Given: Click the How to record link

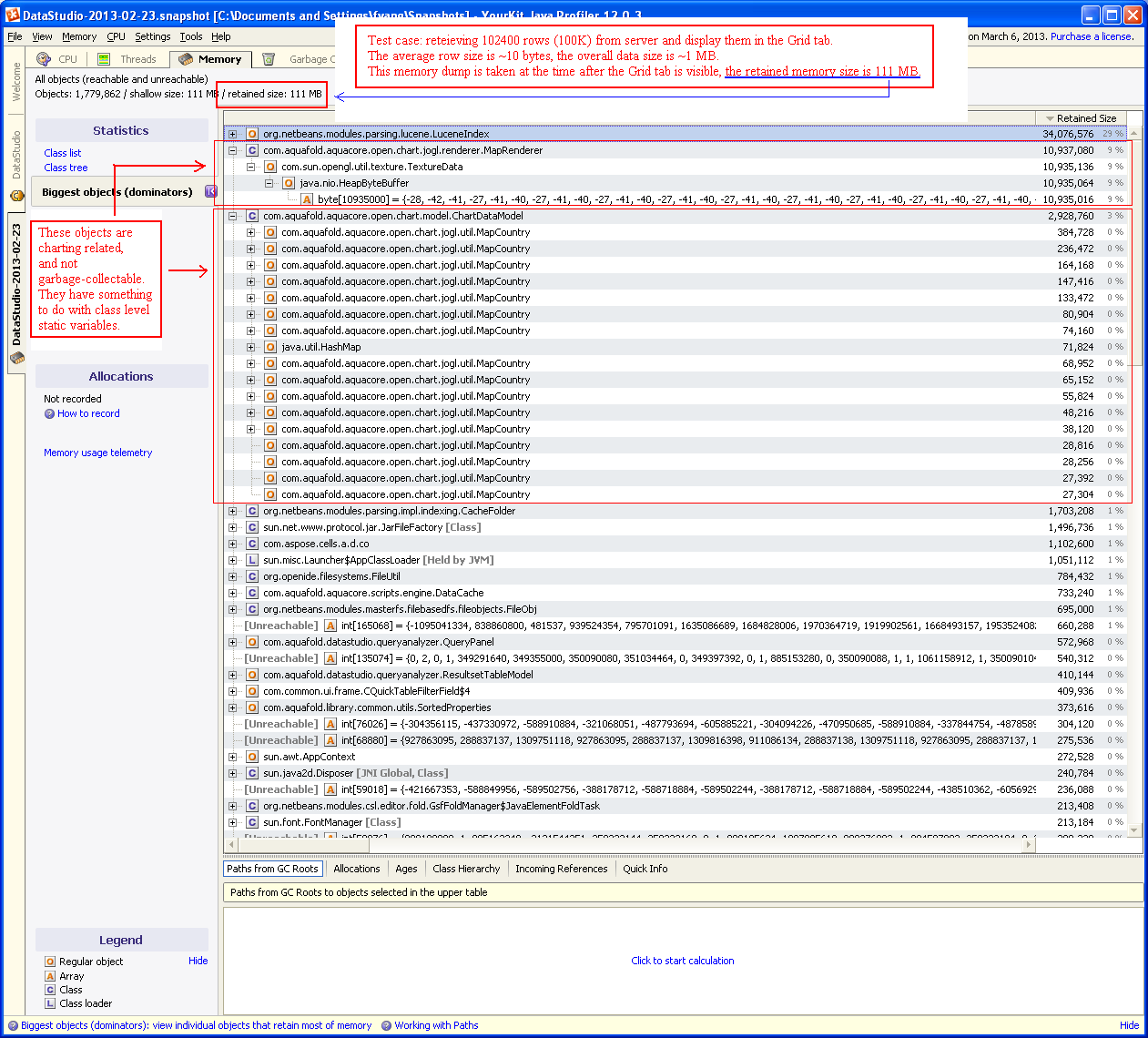Looking at the screenshot, I should point(88,413).
